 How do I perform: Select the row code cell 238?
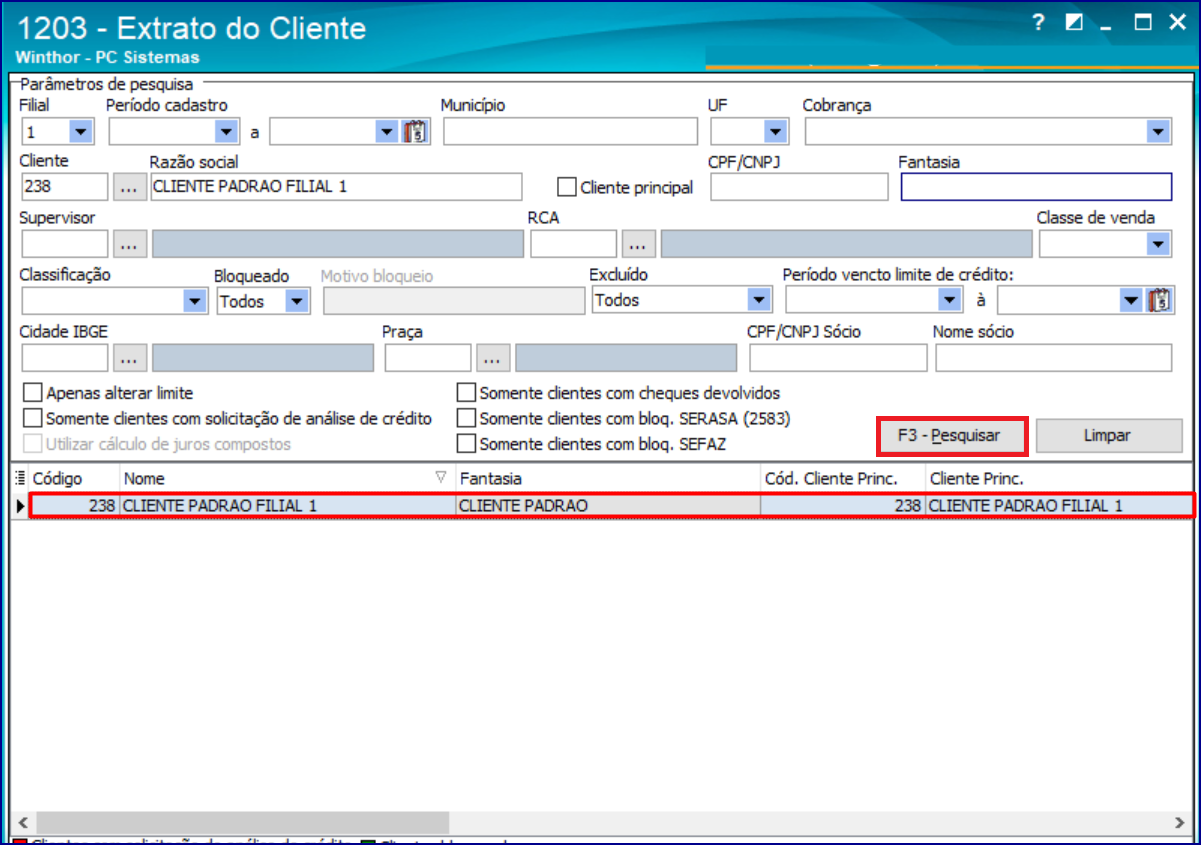click(x=74, y=506)
